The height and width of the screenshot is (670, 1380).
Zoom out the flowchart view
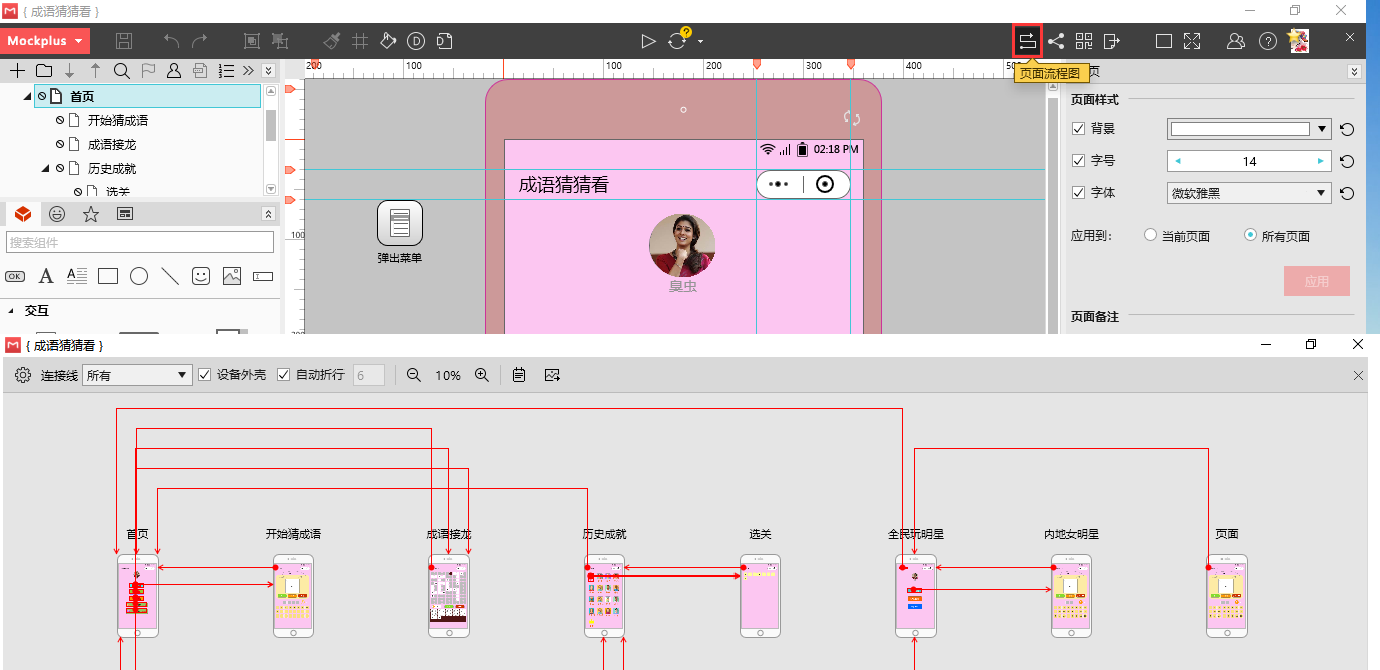[413, 375]
